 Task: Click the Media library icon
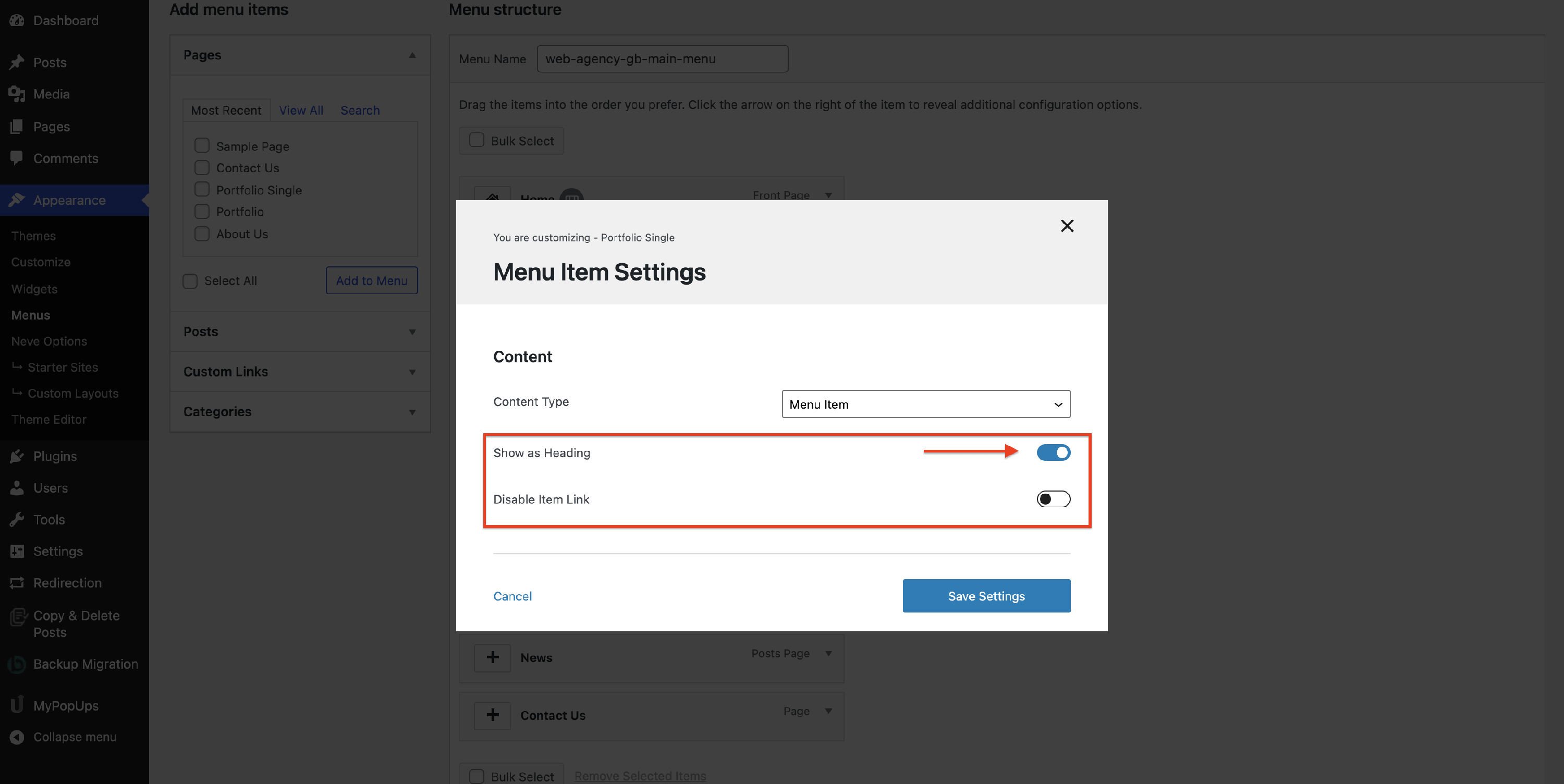click(17, 94)
